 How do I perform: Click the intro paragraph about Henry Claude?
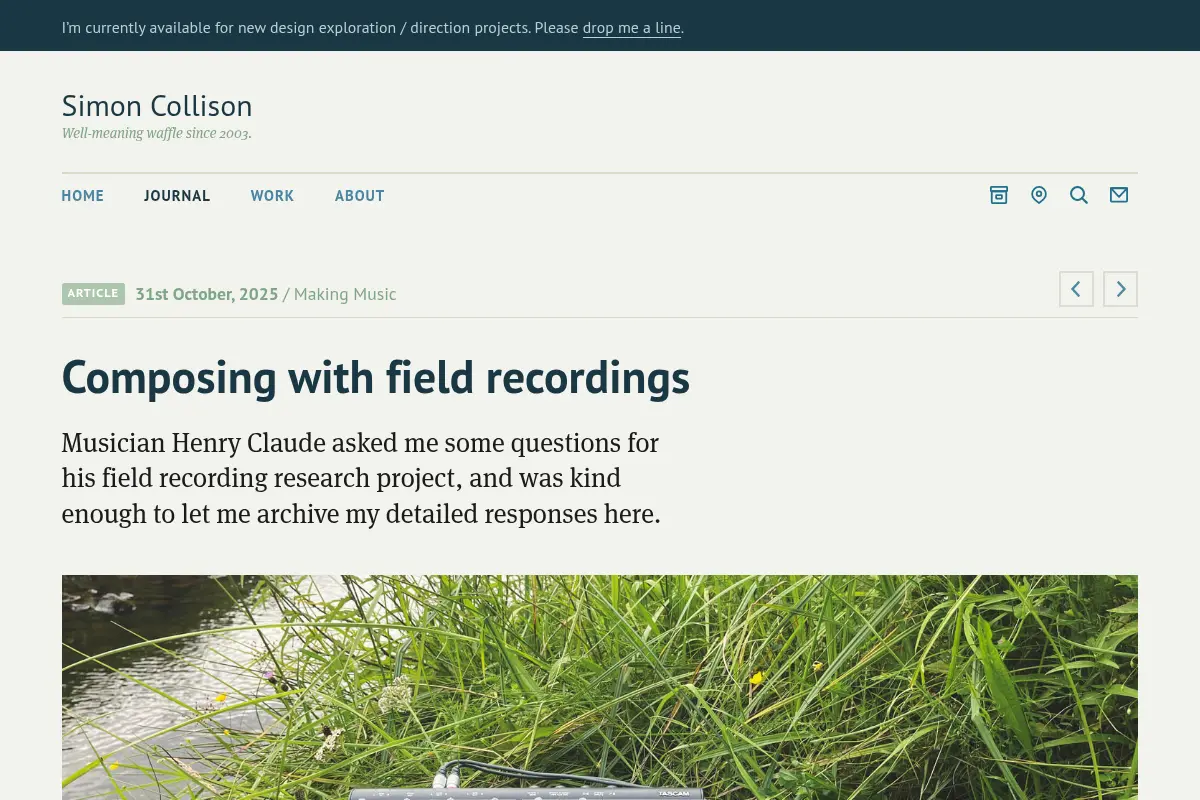361,478
